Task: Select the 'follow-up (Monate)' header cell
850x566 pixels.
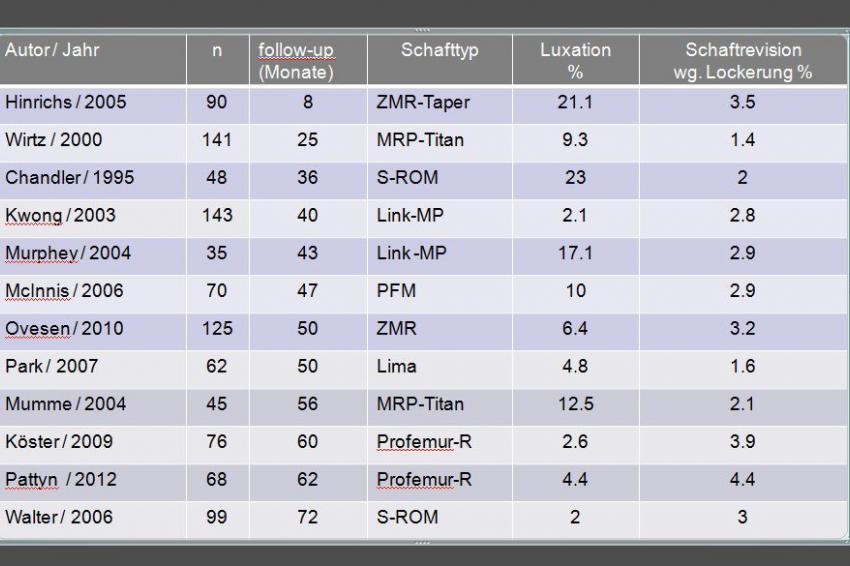Action: (x=308, y=60)
